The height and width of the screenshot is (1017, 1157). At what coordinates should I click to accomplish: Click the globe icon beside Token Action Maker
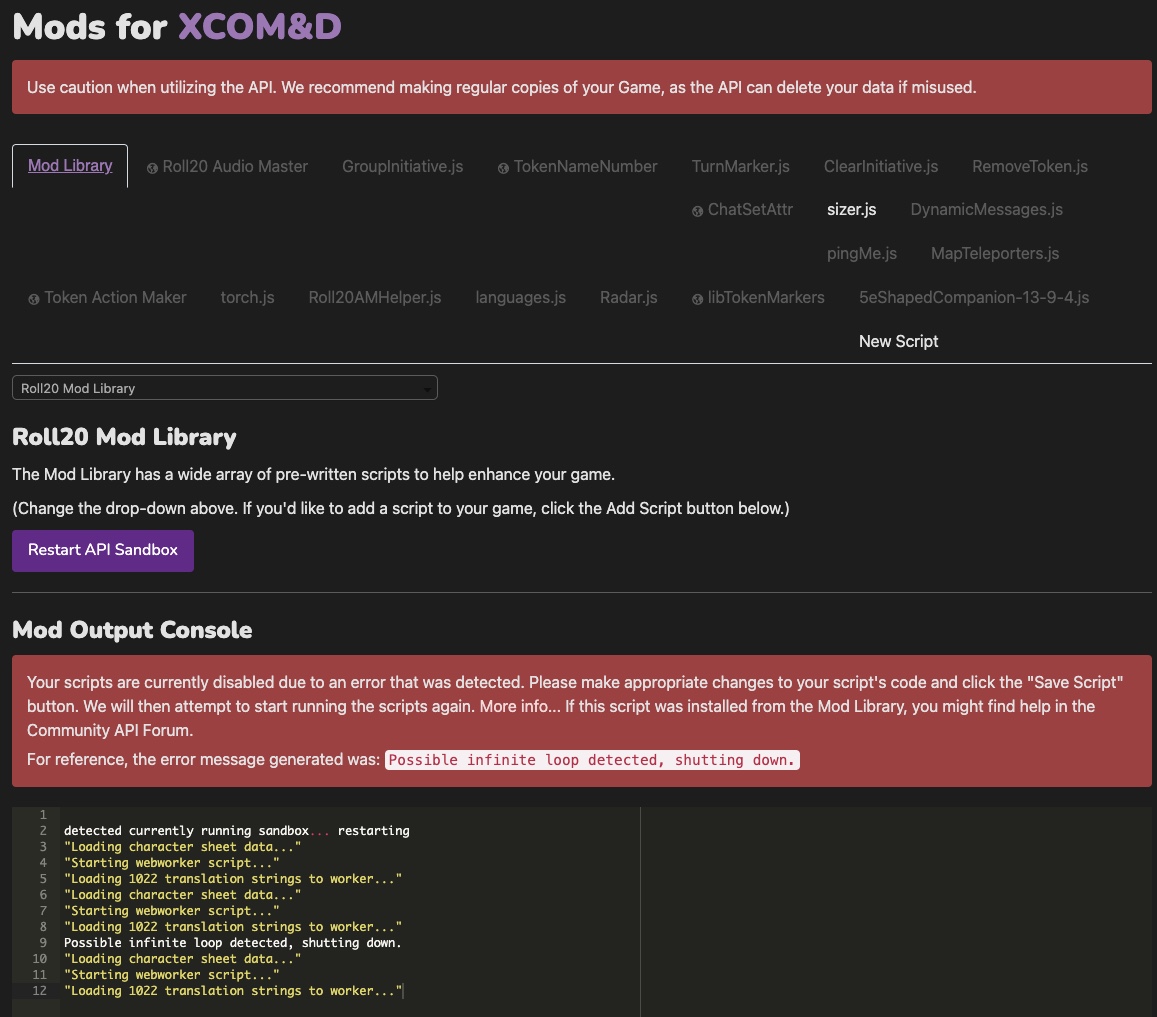pos(34,299)
